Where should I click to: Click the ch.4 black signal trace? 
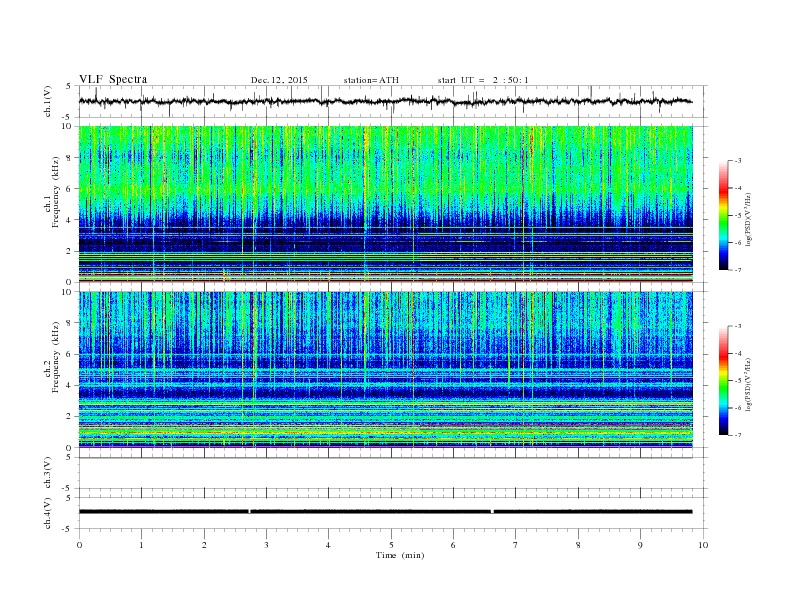click(x=386, y=512)
